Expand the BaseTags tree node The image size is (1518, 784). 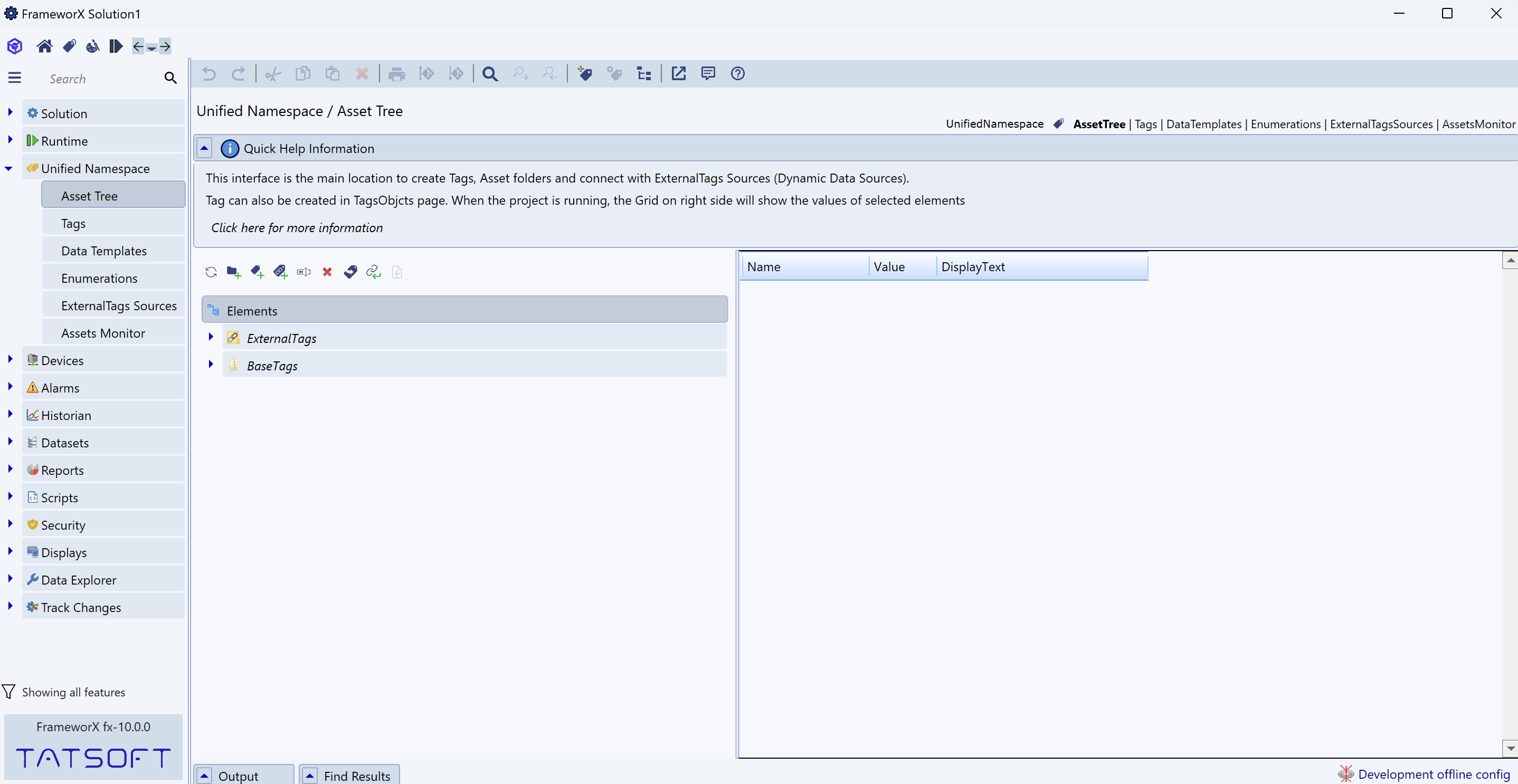[211, 365]
